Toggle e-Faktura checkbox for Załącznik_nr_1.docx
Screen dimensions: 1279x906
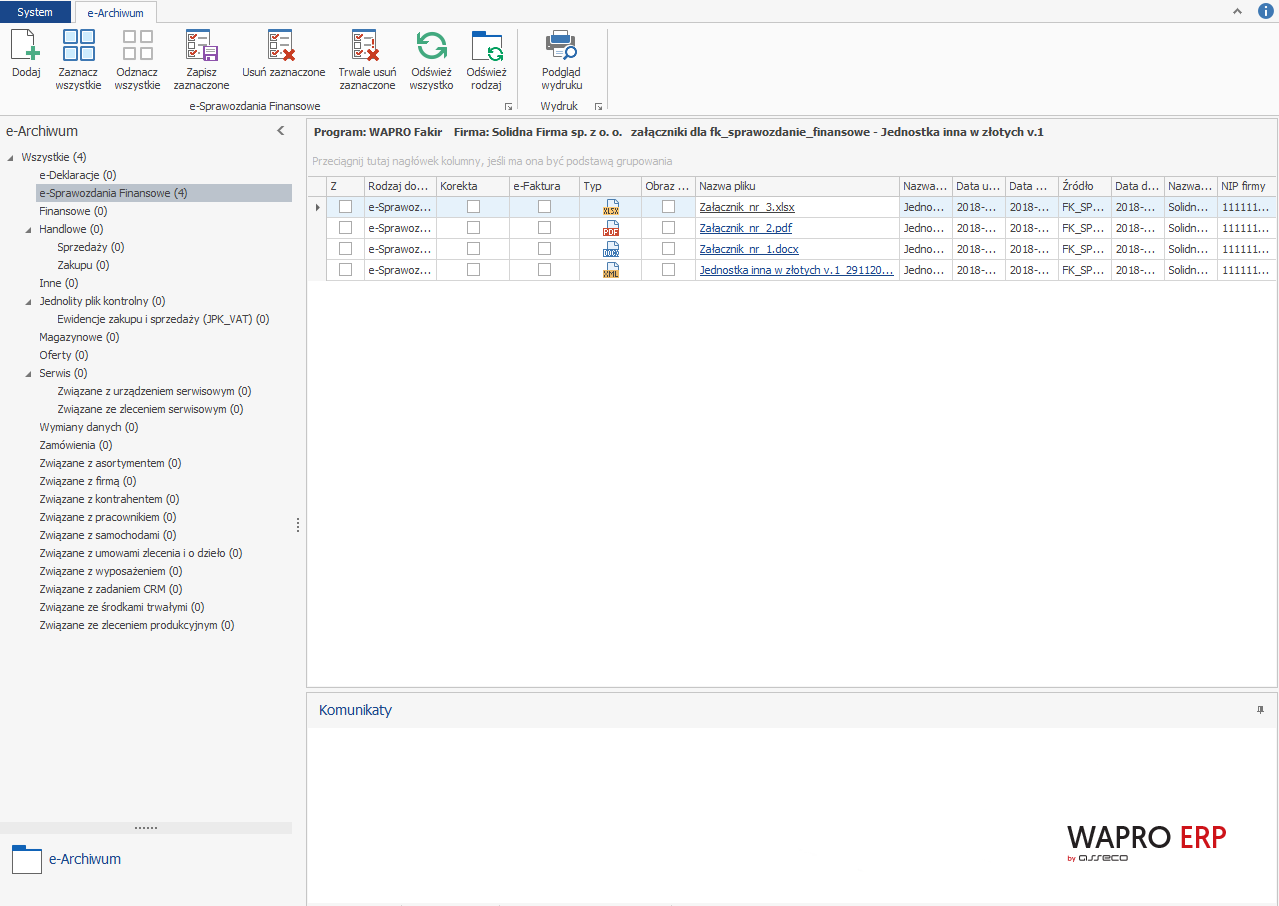(x=545, y=249)
